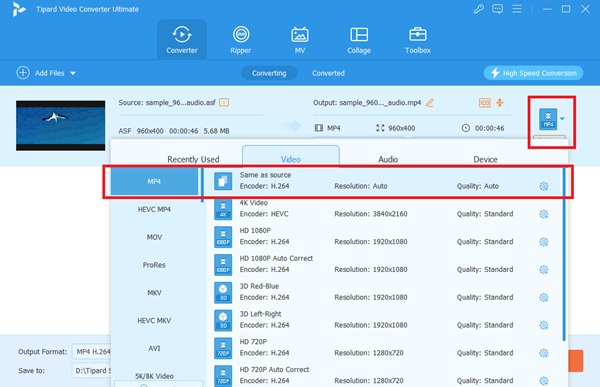This screenshot has width=600, height=387.
Task: Click the 3D Red-Blue preset icon
Action: click(x=223, y=292)
